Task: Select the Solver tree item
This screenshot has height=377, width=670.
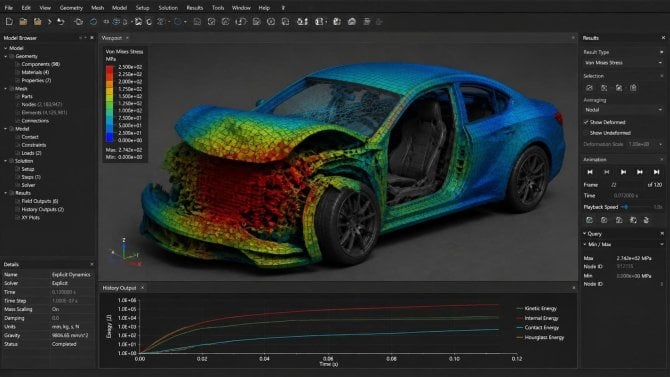Action: click(28, 185)
